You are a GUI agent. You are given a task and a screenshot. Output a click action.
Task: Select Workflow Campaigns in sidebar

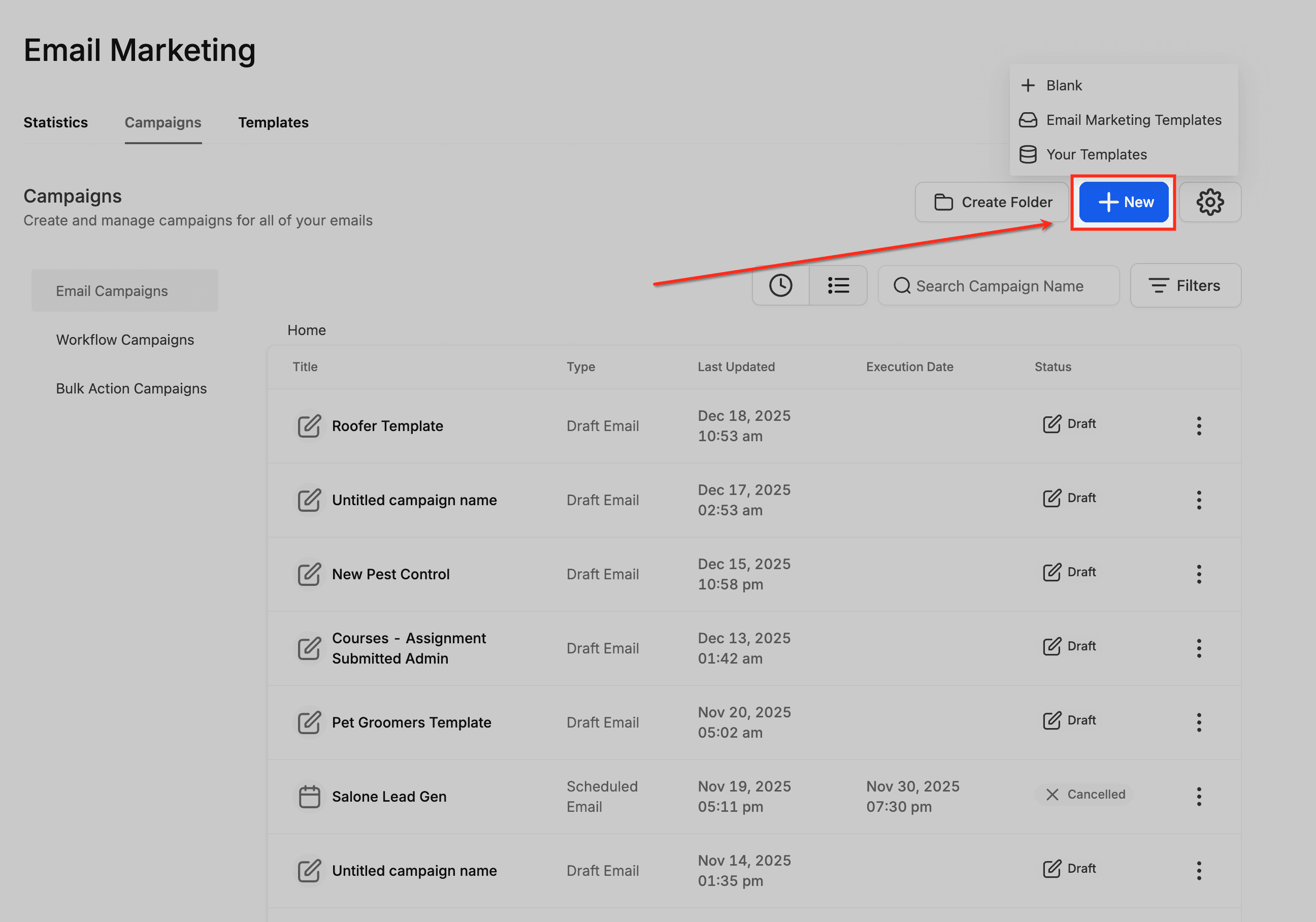125,340
